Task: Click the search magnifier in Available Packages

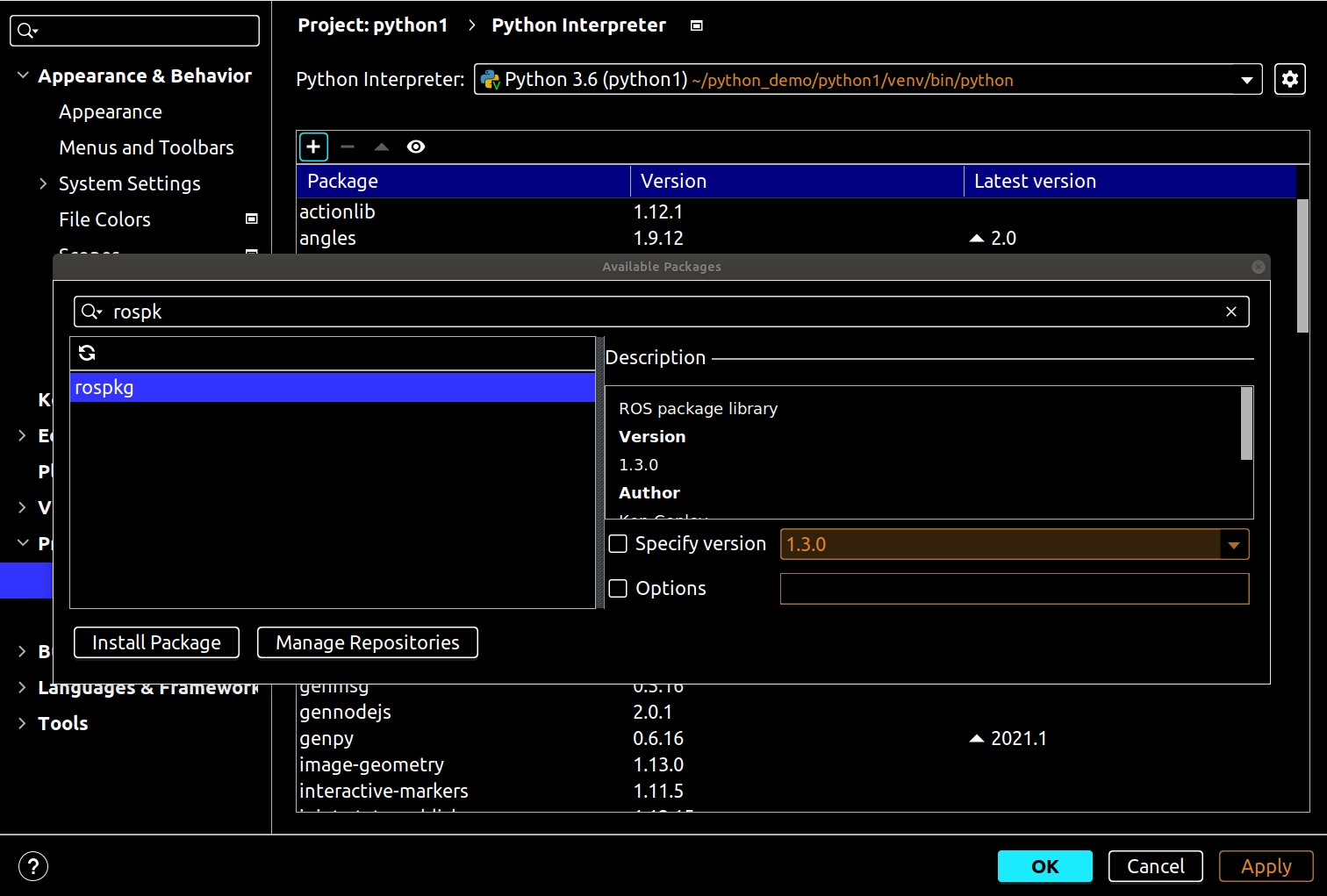Action: click(91, 312)
